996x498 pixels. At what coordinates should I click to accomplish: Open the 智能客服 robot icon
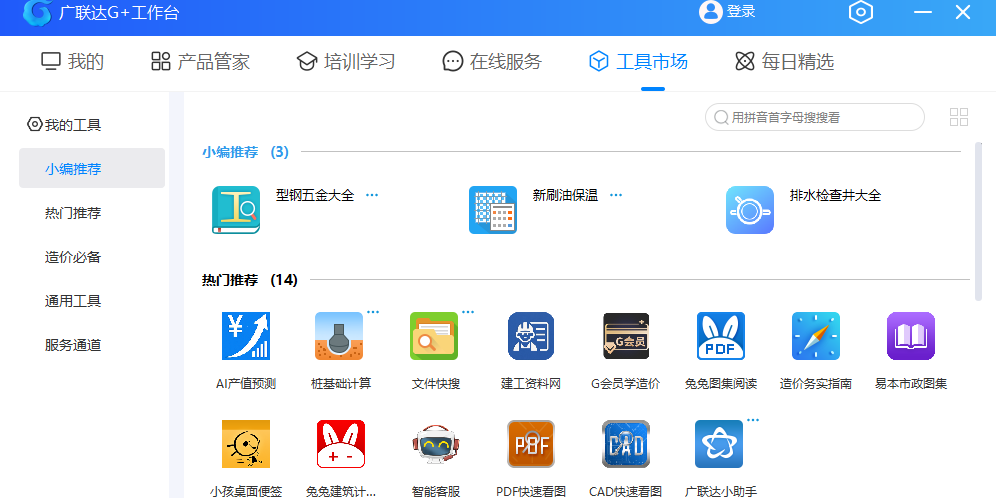click(x=436, y=444)
